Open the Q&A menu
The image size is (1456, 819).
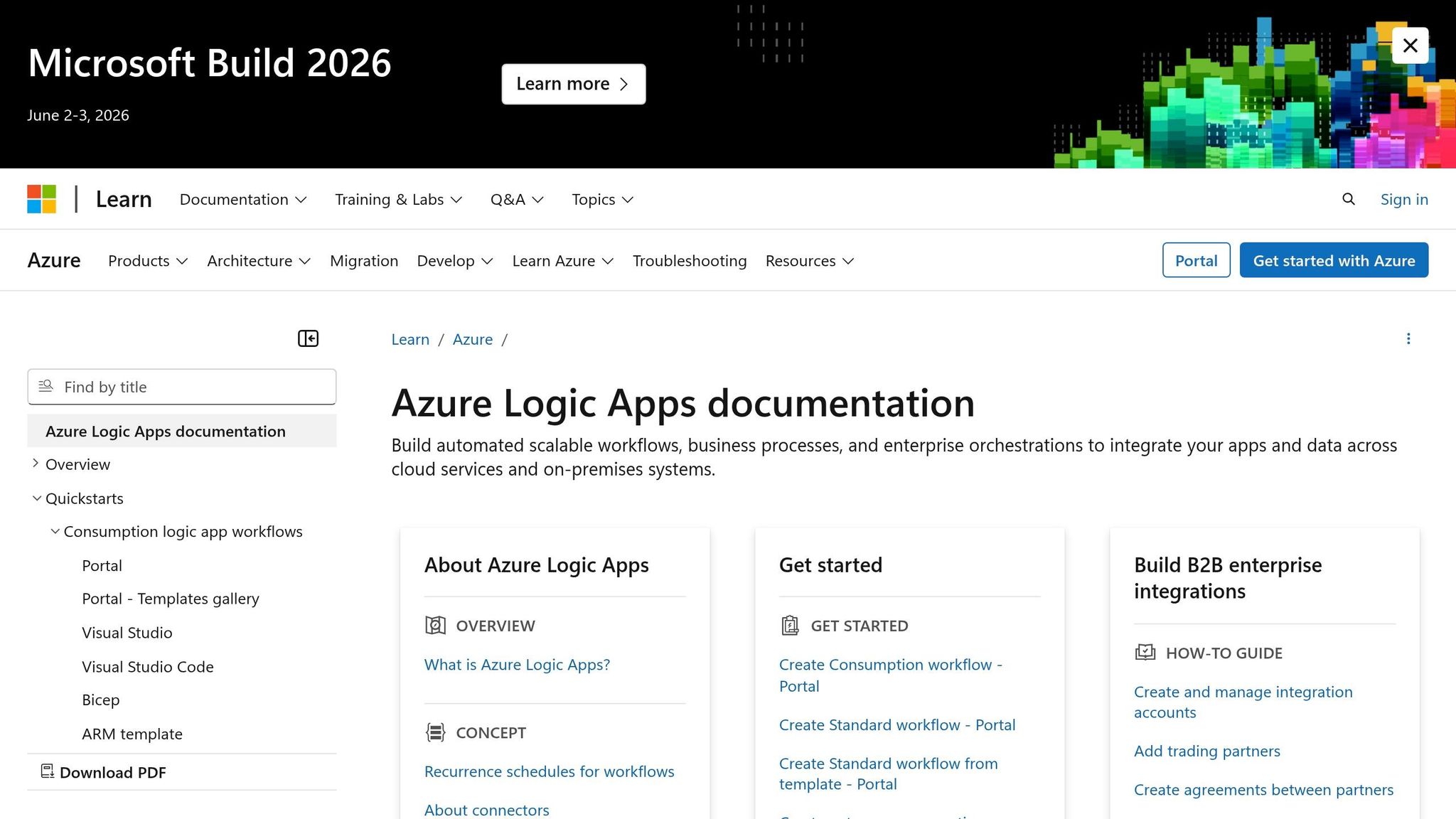click(516, 199)
